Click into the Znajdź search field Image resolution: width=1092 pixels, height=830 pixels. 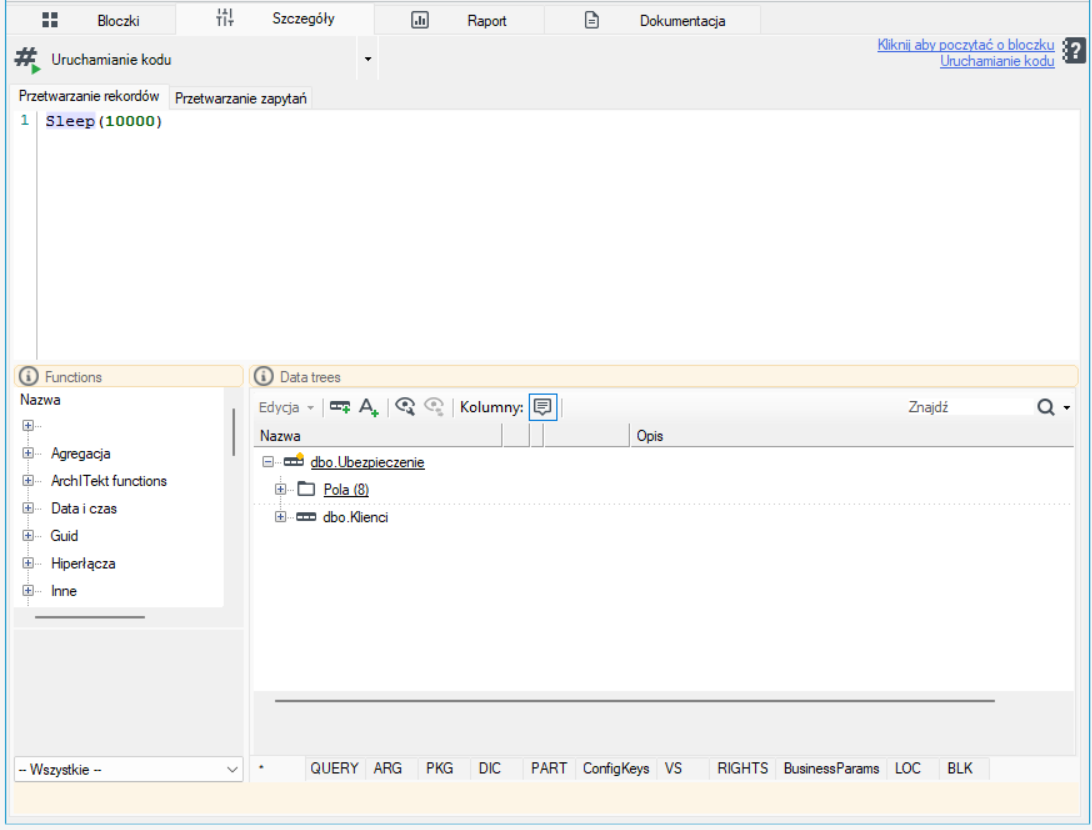point(968,407)
